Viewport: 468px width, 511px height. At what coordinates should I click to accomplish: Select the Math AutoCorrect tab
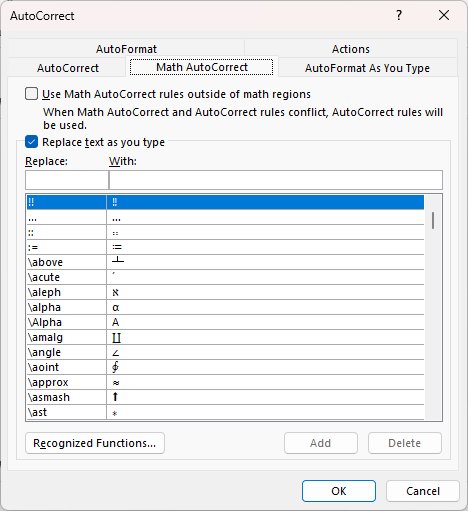click(x=202, y=67)
